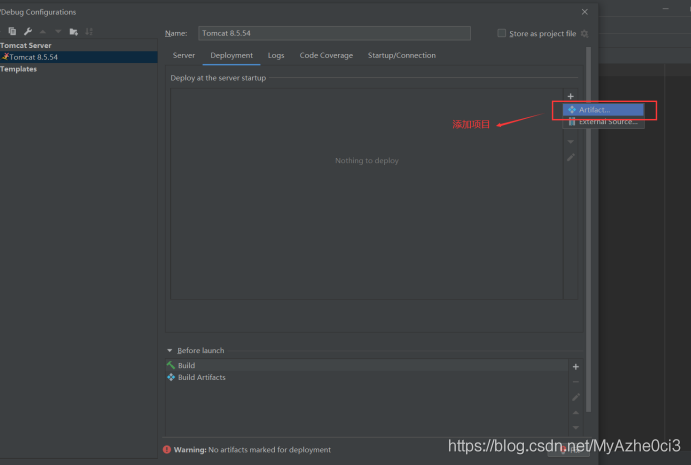Open edit templates wrench icon
The image size is (691, 465).
tap(28, 31)
